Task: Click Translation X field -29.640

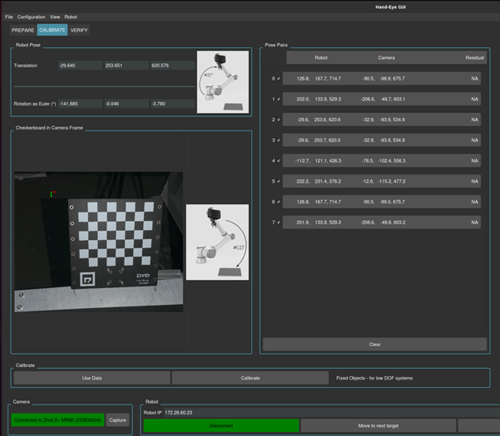Action: click(80, 65)
